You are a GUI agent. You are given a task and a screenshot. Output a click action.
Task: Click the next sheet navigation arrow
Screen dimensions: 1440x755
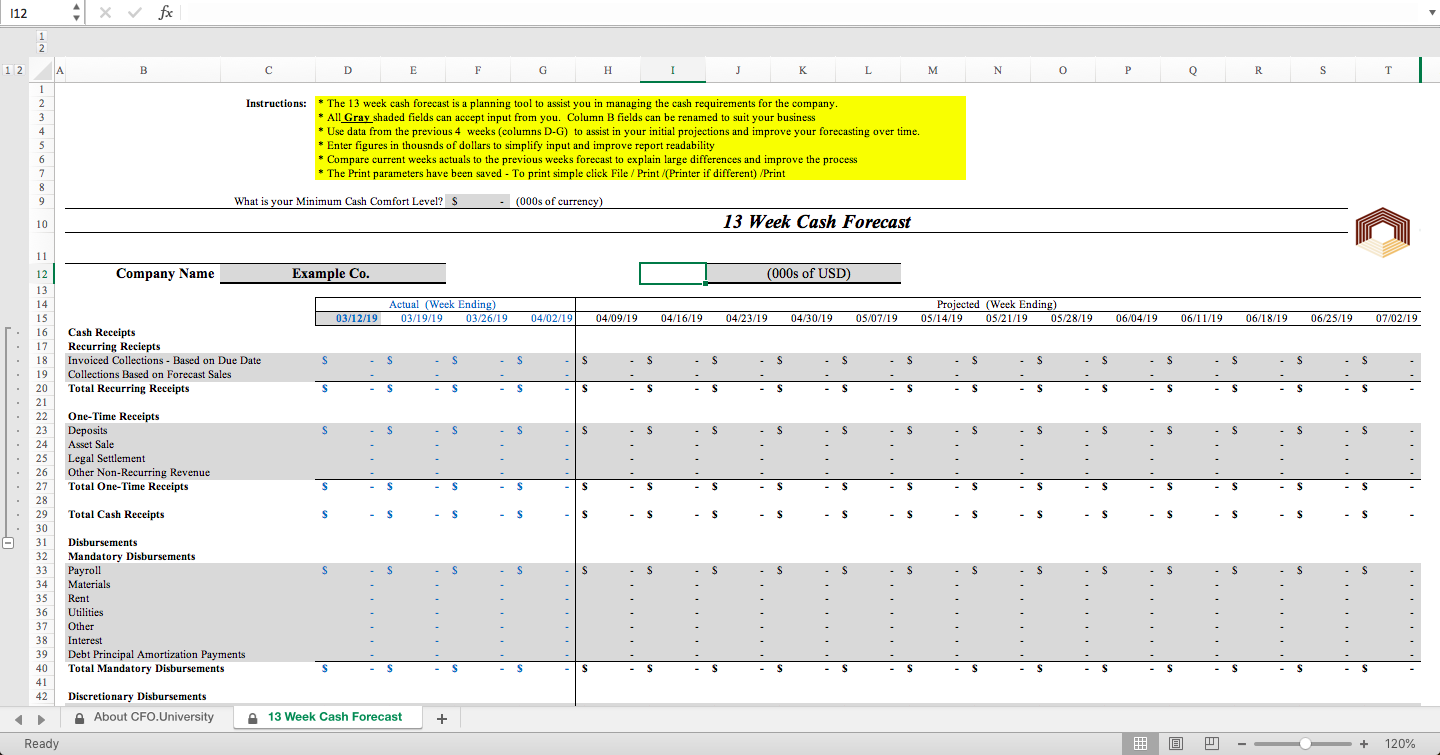pos(40,718)
